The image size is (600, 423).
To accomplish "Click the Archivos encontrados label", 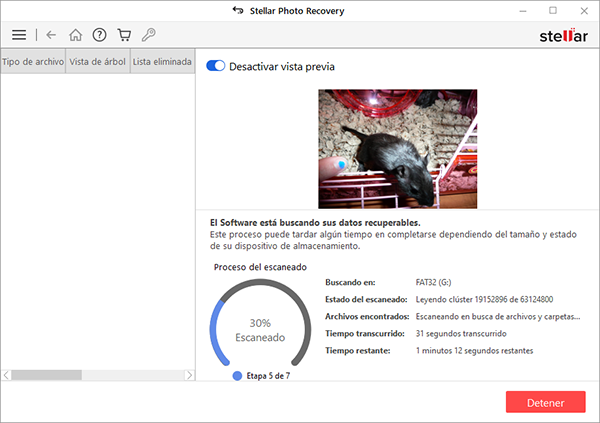I will pyautogui.click(x=367, y=317).
